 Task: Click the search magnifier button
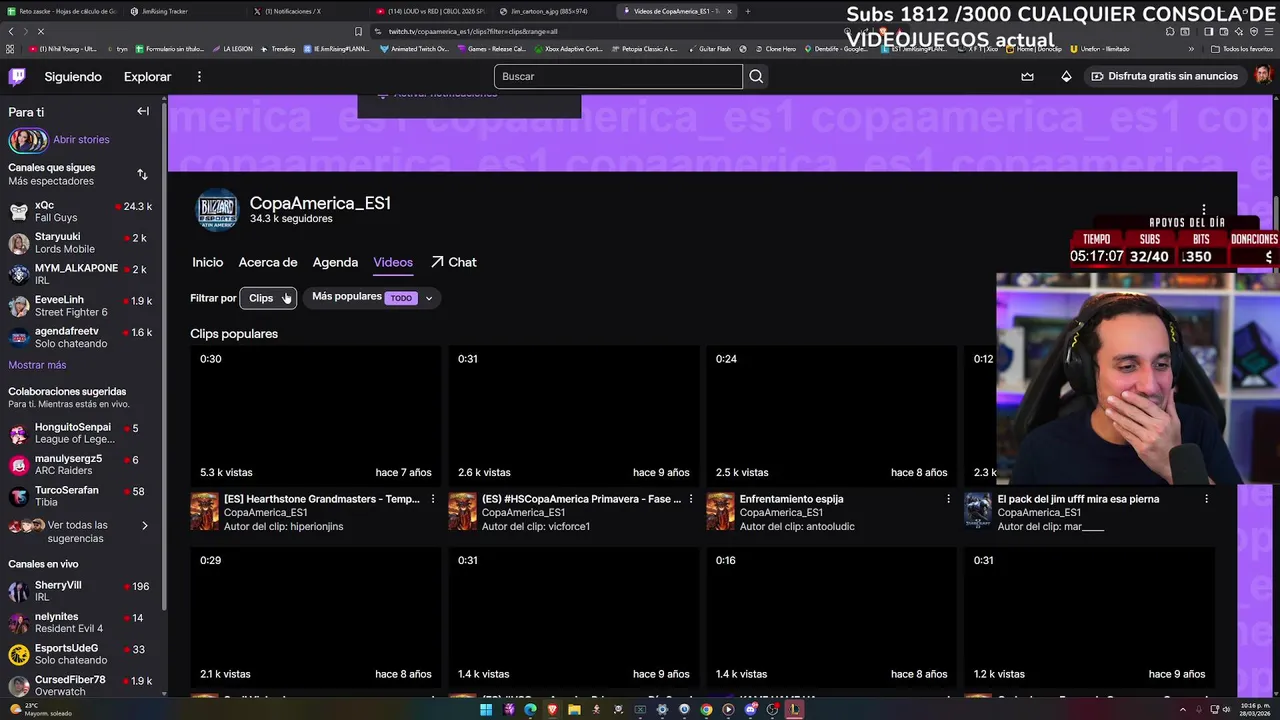(756, 76)
